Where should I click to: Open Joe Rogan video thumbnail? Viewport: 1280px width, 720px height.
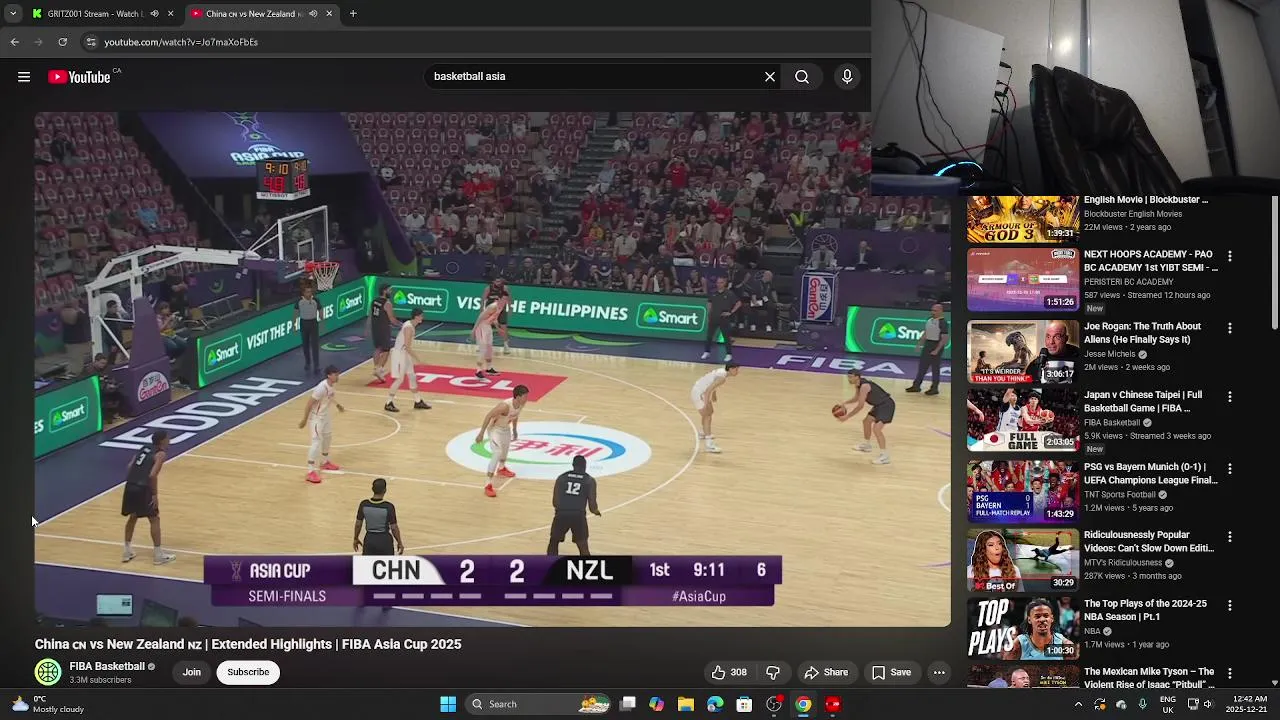coord(1022,351)
